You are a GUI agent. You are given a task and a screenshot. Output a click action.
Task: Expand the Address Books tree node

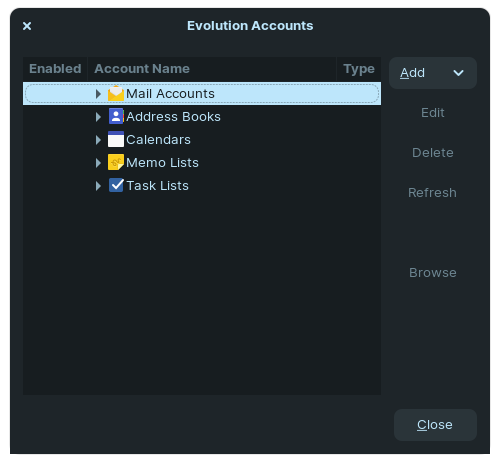click(98, 117)
